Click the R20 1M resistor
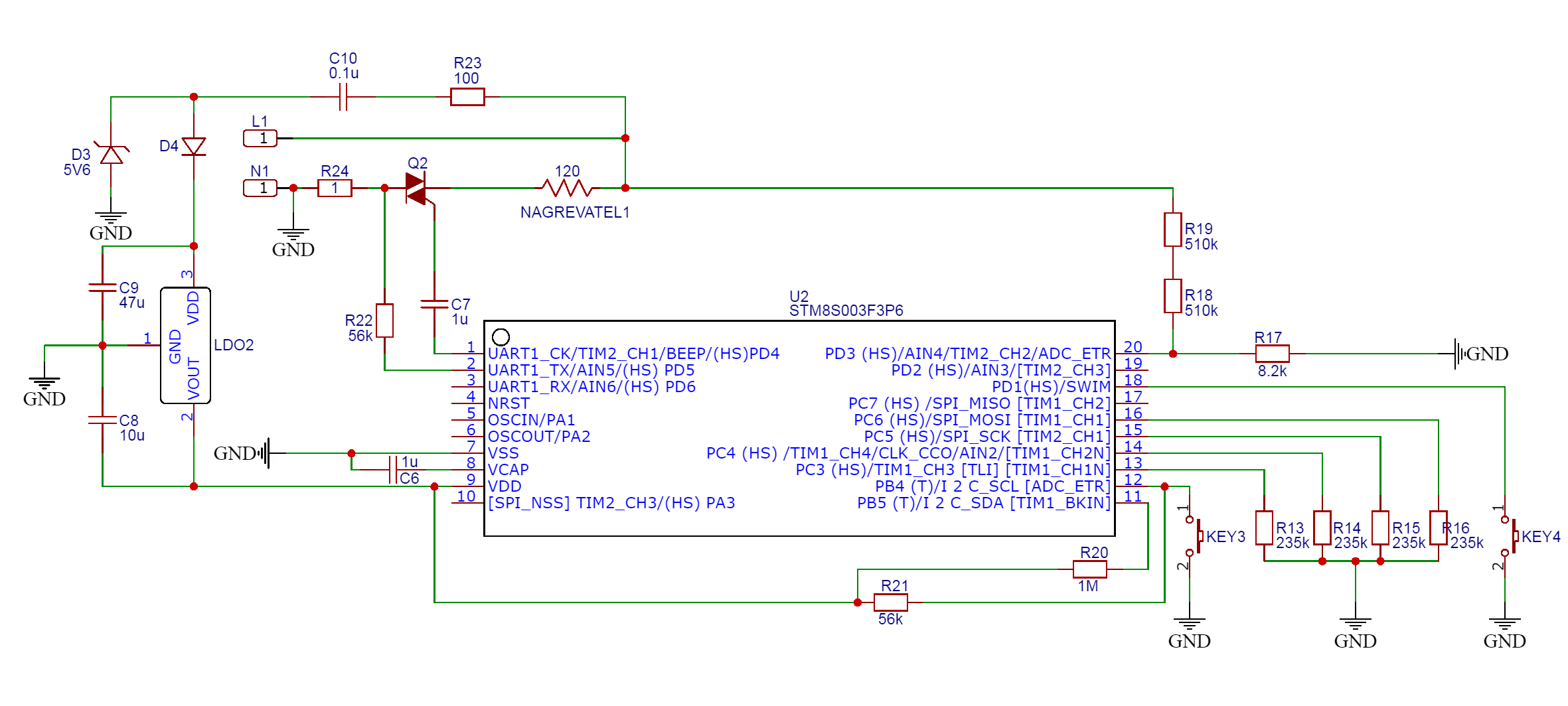Viewport: 1568px width, 706px height. pos(1089,569)
